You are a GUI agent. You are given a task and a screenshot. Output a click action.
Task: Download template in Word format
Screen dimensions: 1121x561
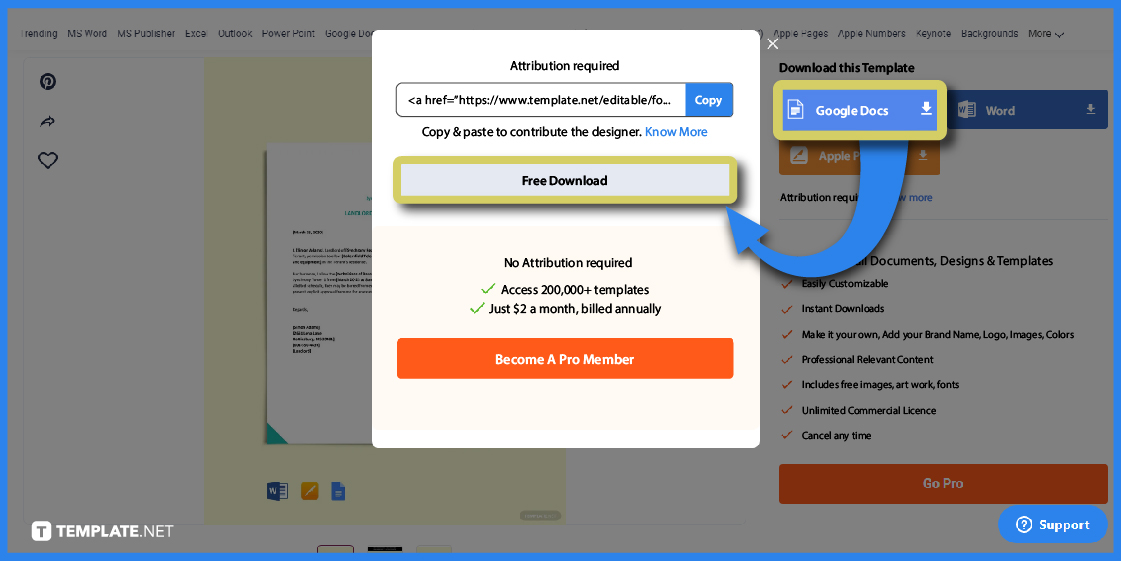point(1027,110)
